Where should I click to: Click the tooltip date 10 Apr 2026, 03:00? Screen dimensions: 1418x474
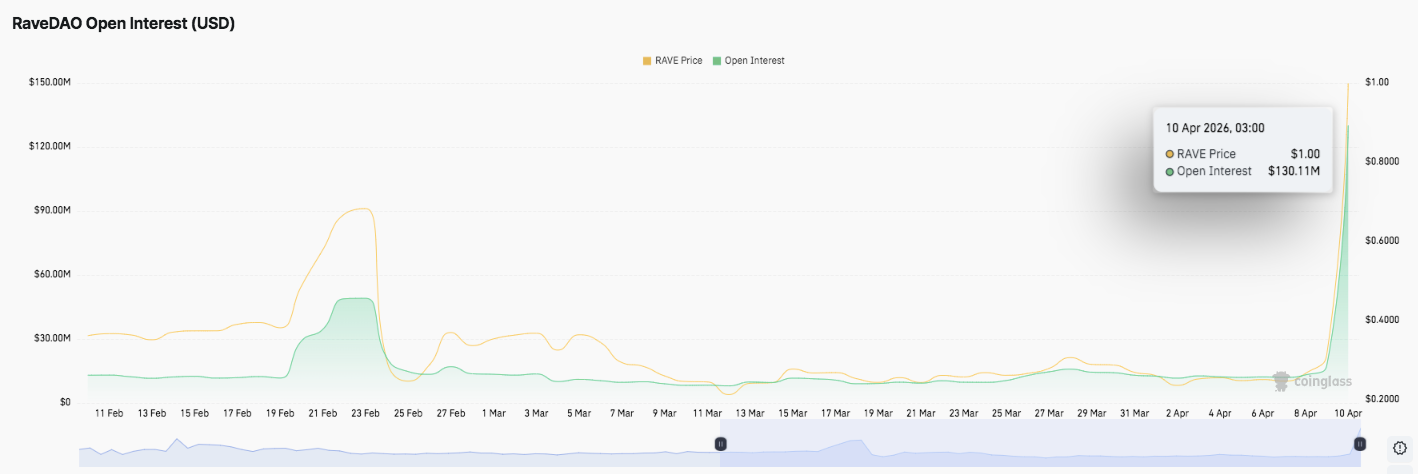(x=1215, y=128)
